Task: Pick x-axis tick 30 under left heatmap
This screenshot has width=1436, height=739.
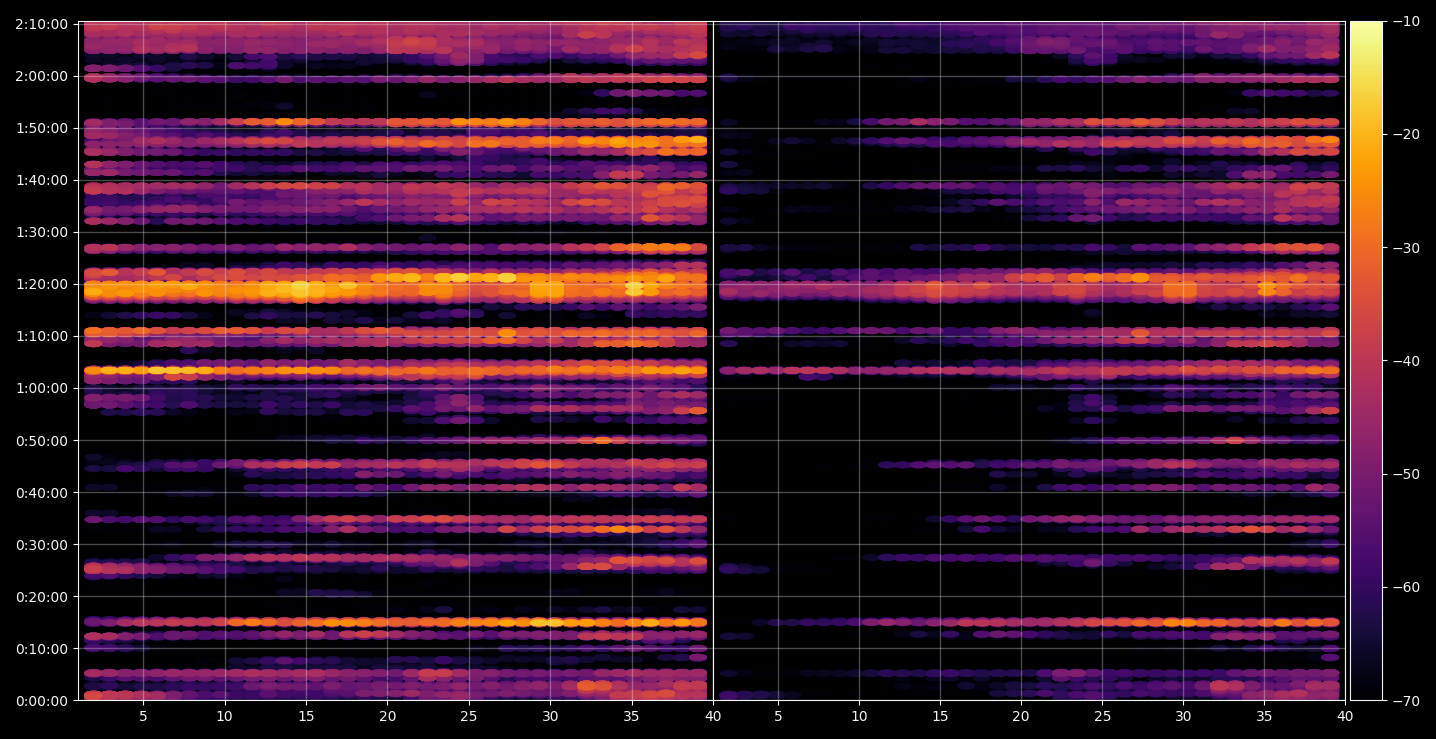Action: click(550, 716)
